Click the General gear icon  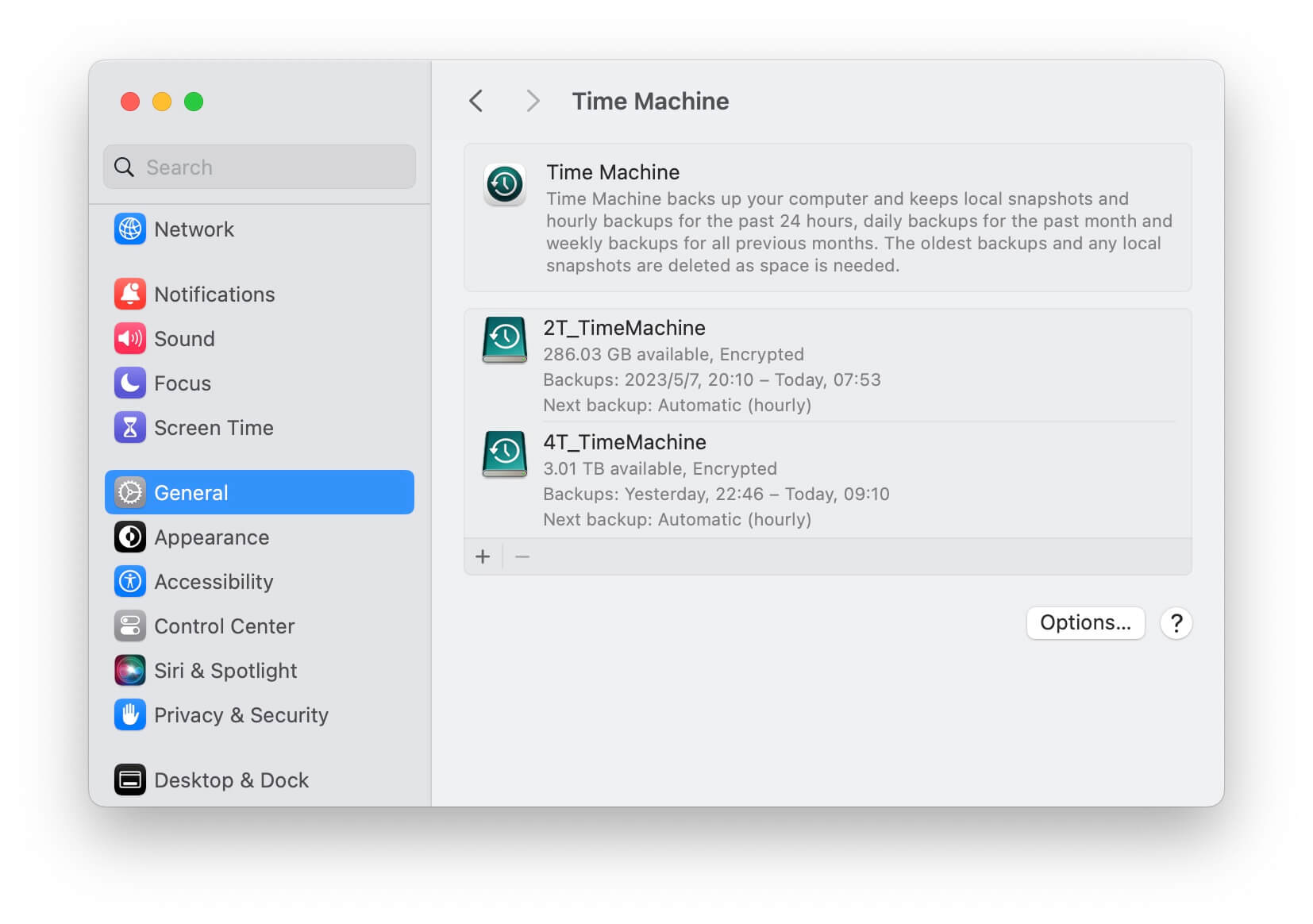[x=129, y=493]
